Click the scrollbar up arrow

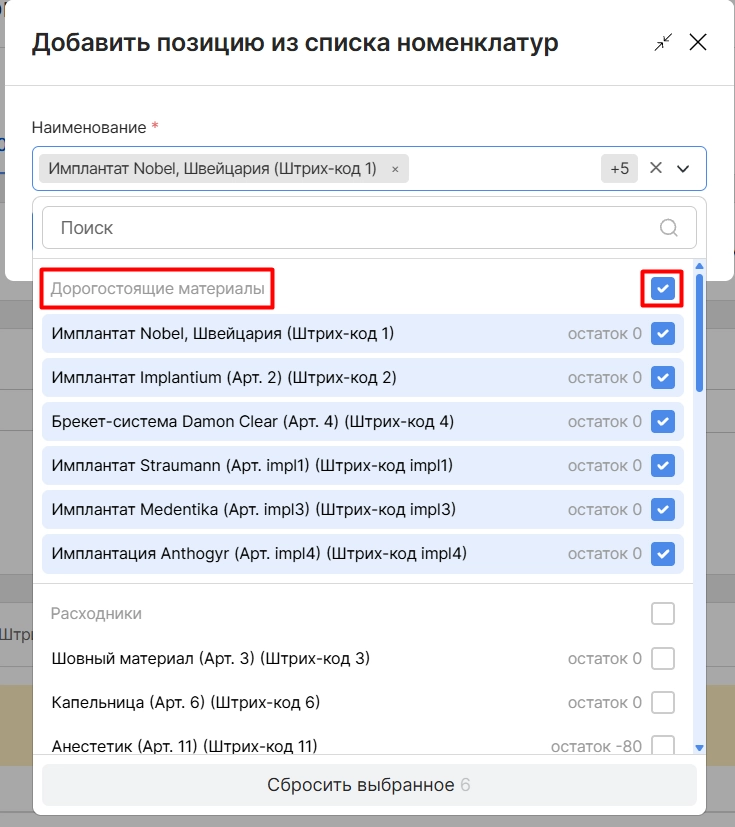(700, 266)
